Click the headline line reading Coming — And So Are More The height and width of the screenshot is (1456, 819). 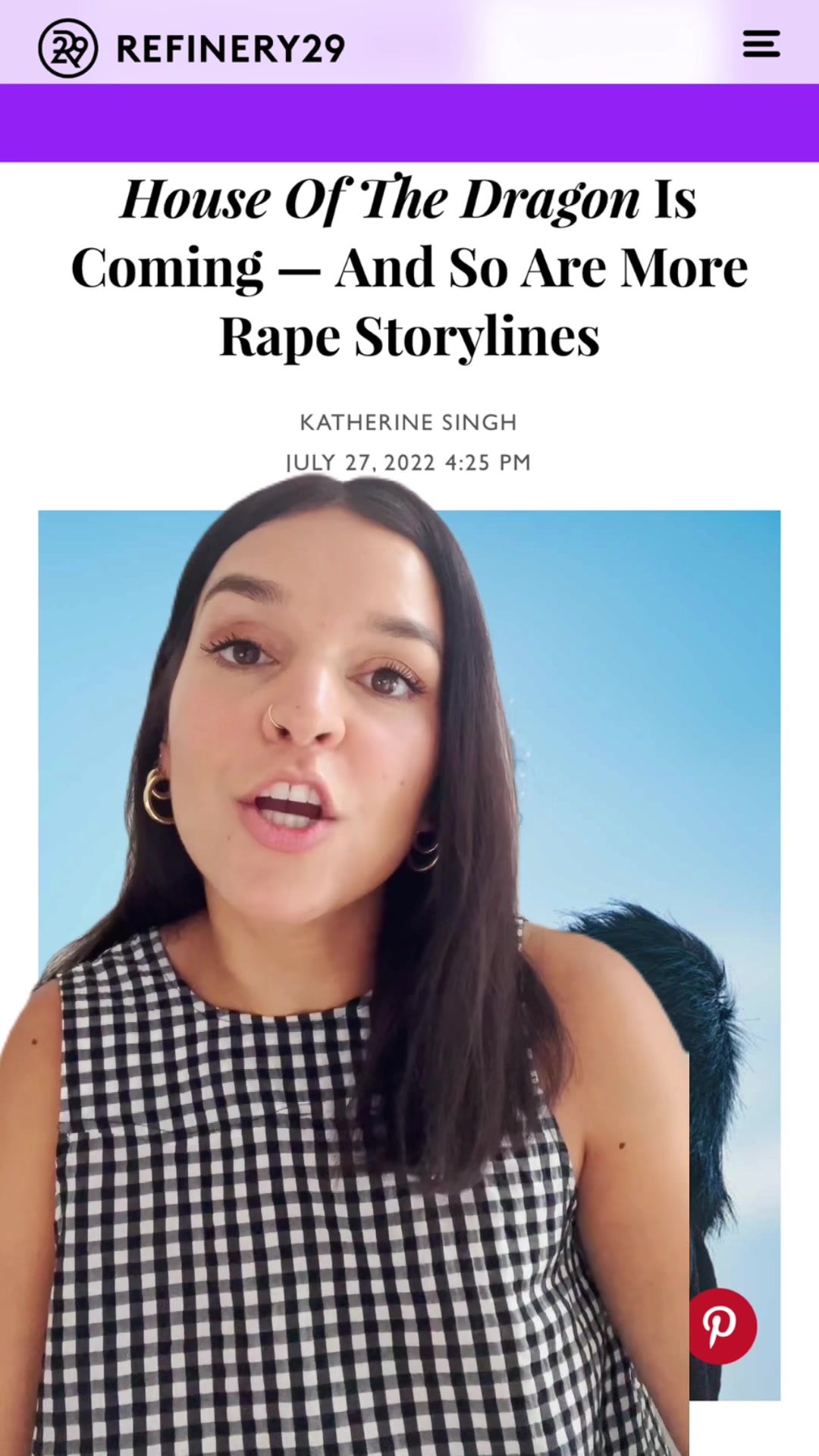pyautogui.click(x=409, y=268)
